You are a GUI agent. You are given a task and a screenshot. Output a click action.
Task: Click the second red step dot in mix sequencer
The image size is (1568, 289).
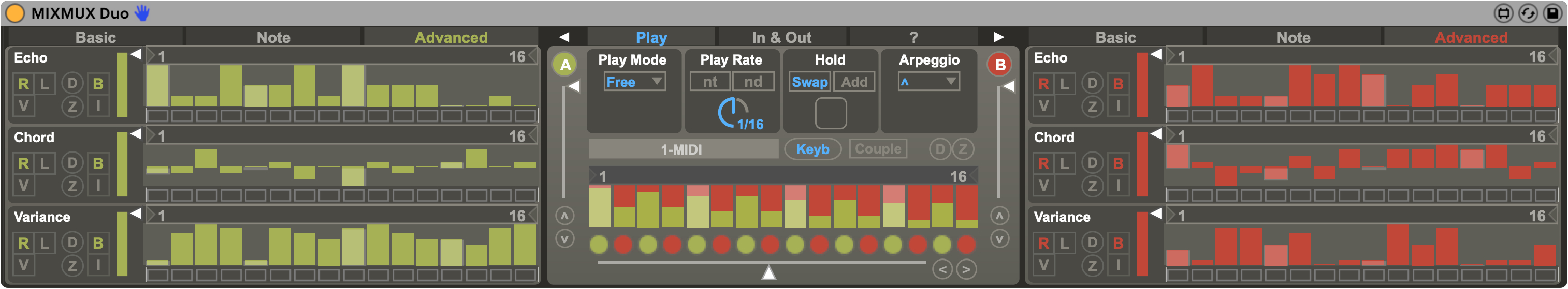673,245
